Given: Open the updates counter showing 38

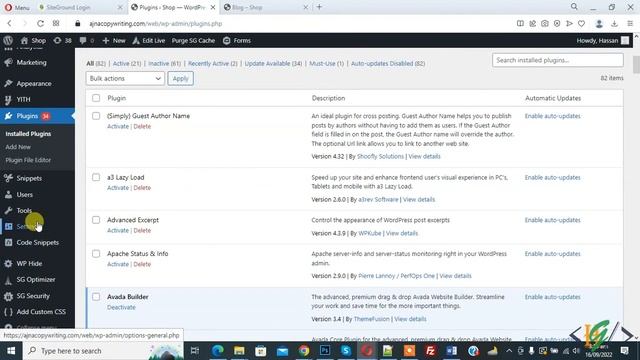Looking at the screenshot, I should (62, 40).
